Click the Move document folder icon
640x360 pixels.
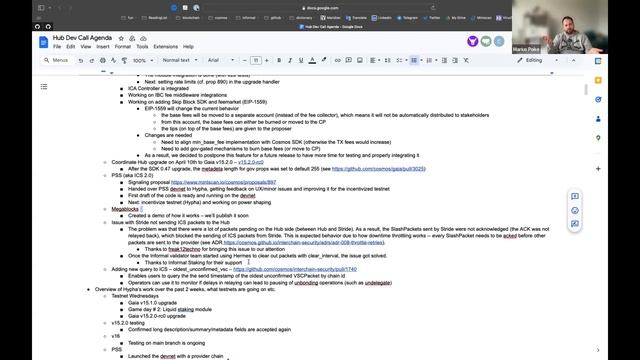tap(132, 38)
